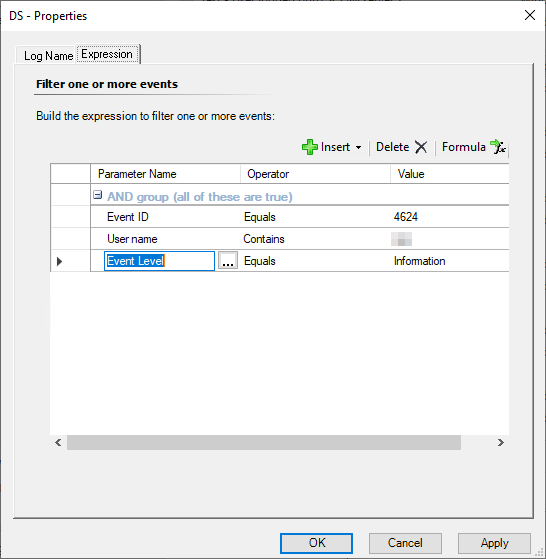
Task: Click the Cancel button
Action: click(405, 543)
